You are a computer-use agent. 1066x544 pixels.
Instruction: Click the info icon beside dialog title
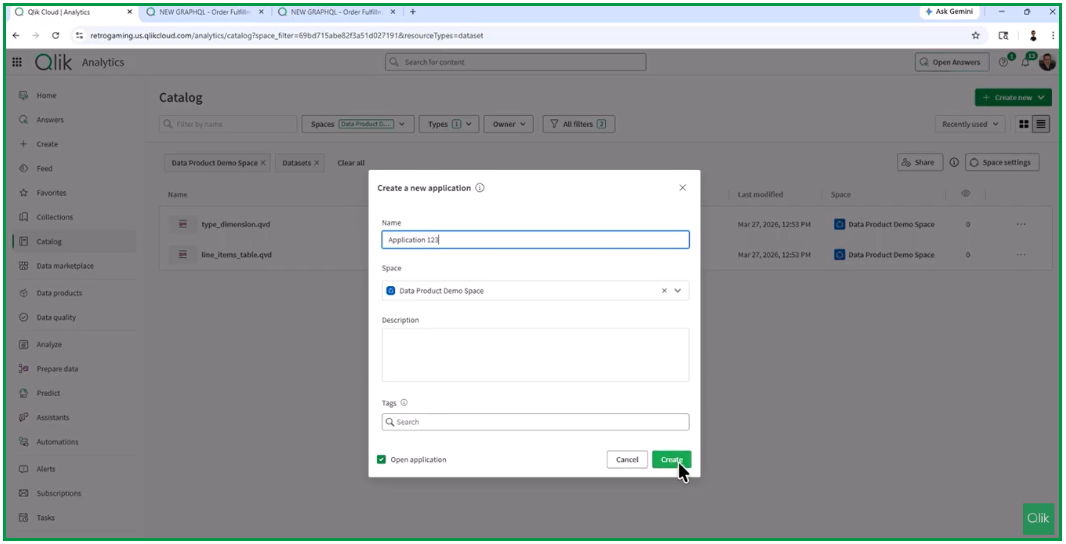pyautogui.click(x=480, y=188)
